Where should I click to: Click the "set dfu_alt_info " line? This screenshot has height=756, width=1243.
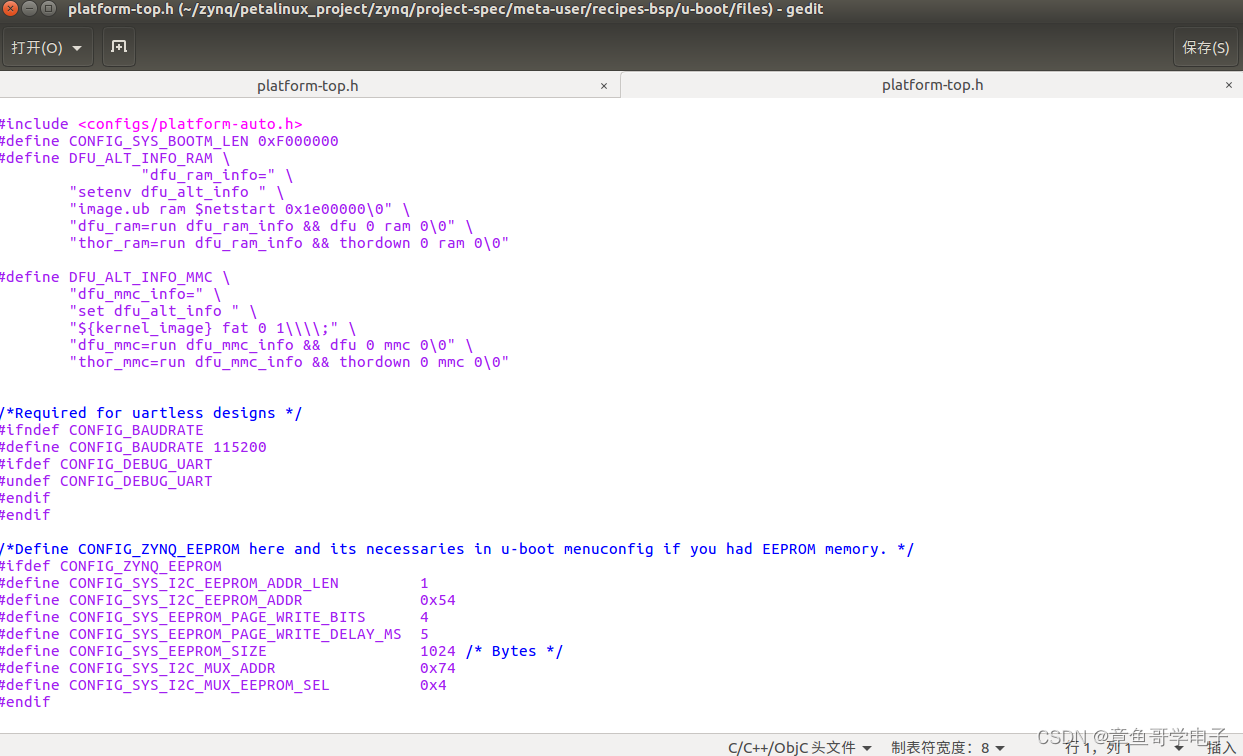(163, 311)
